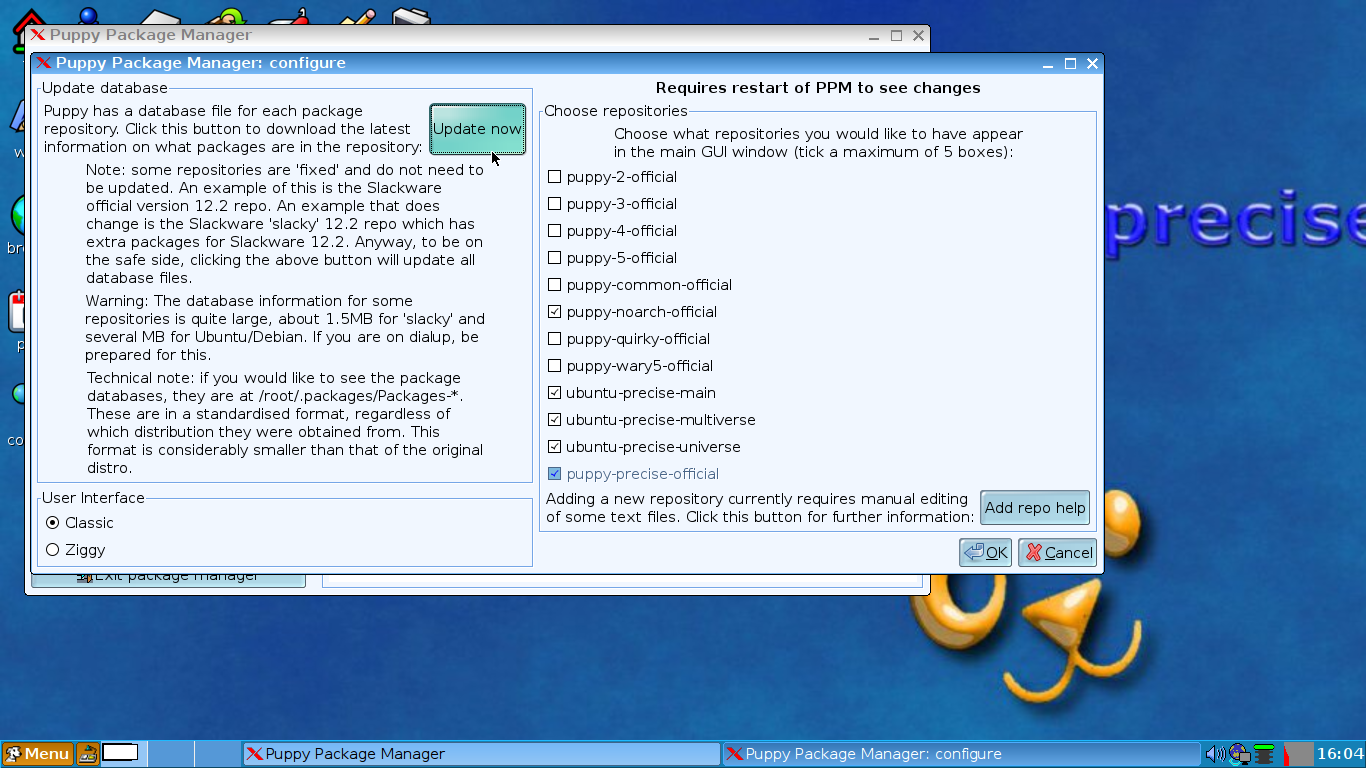1366x768 pixels.
Task: Choose the Classic user interface option
Action: click(x=53, y=523)
